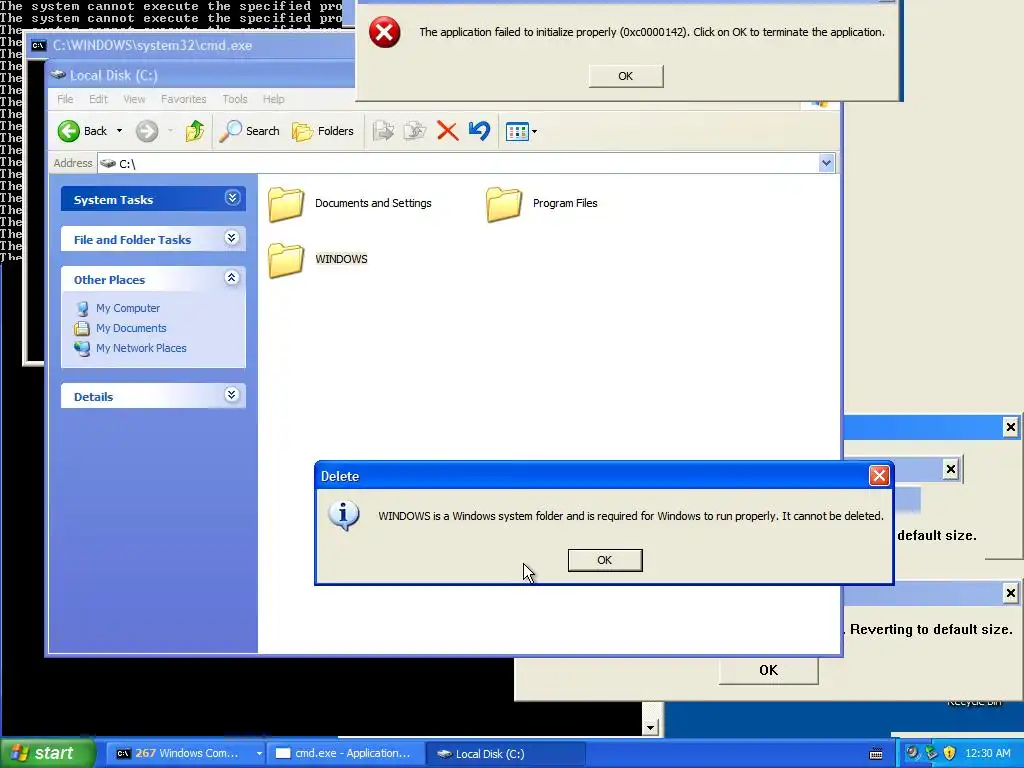The width and height of the screenshot is (1024, 768).
Task: Open the File menu
Action: (65, 99)
